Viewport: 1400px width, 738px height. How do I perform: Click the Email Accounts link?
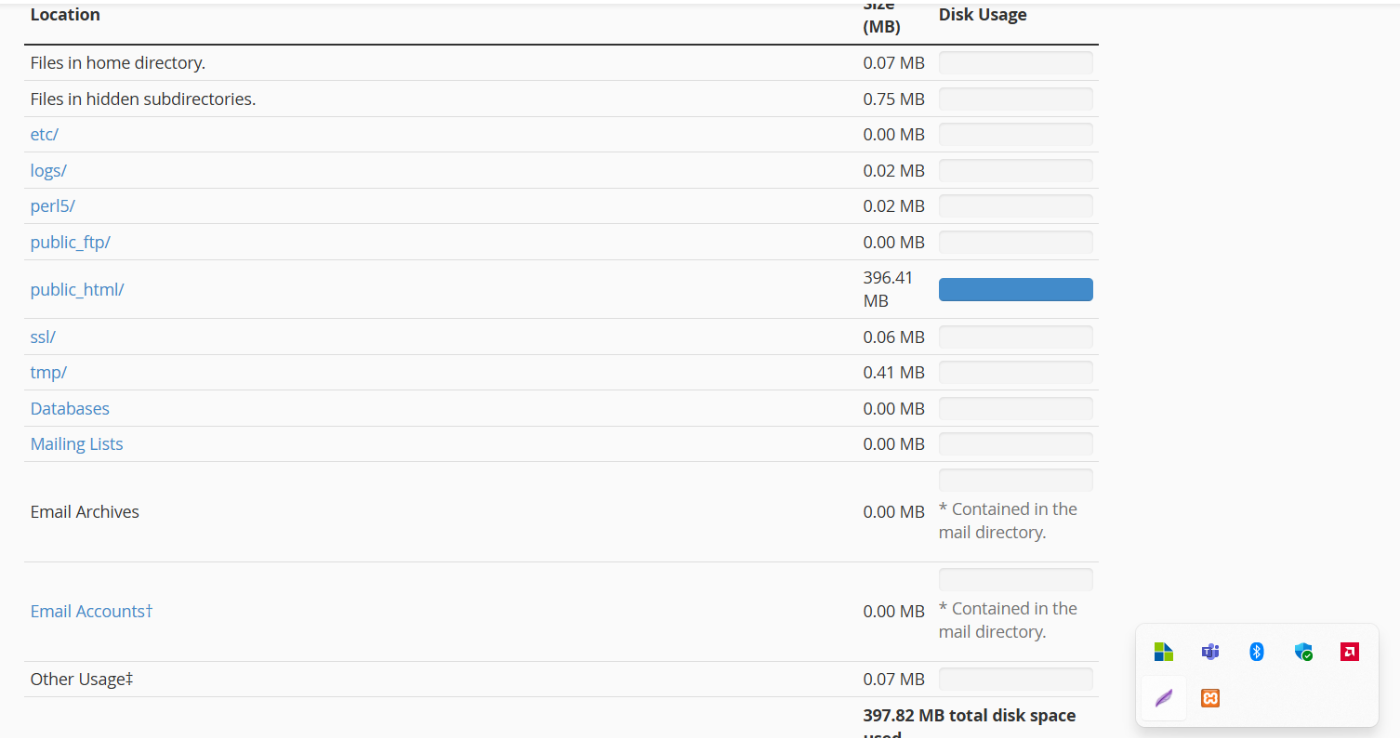click(x=91, y=611)
